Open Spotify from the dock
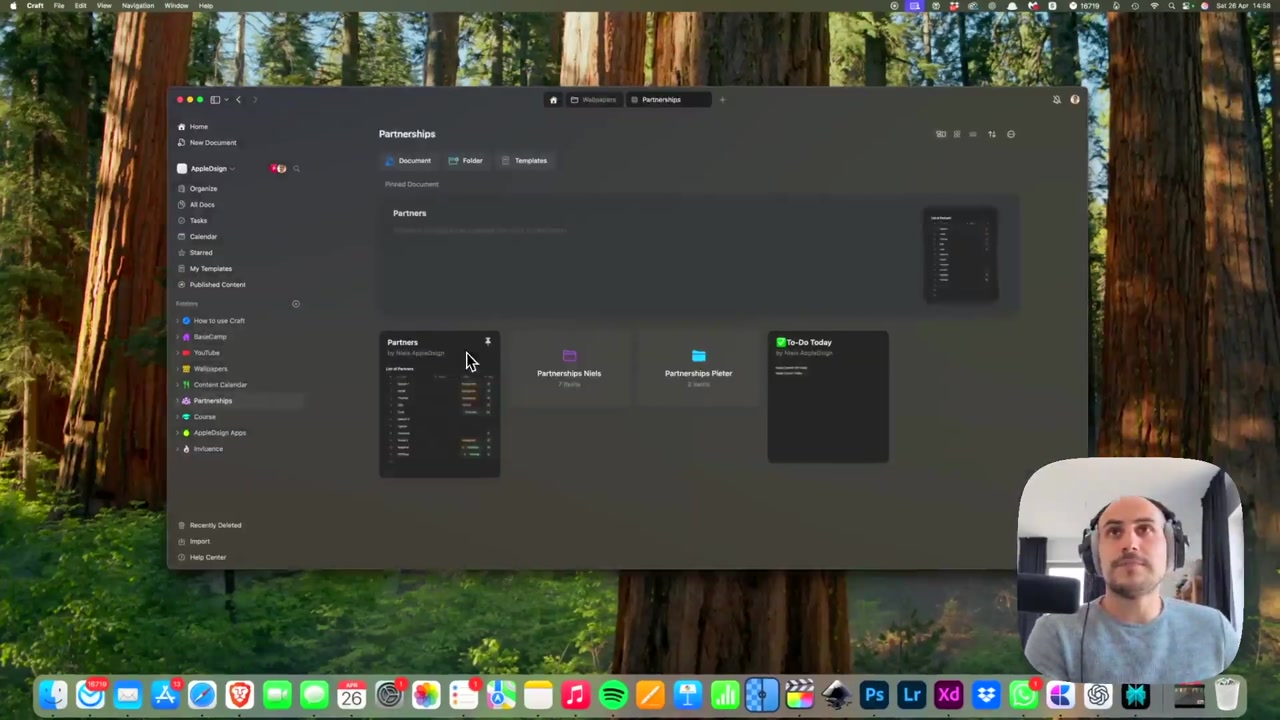This screenshot has height=720, width=1280. point(613,695)
